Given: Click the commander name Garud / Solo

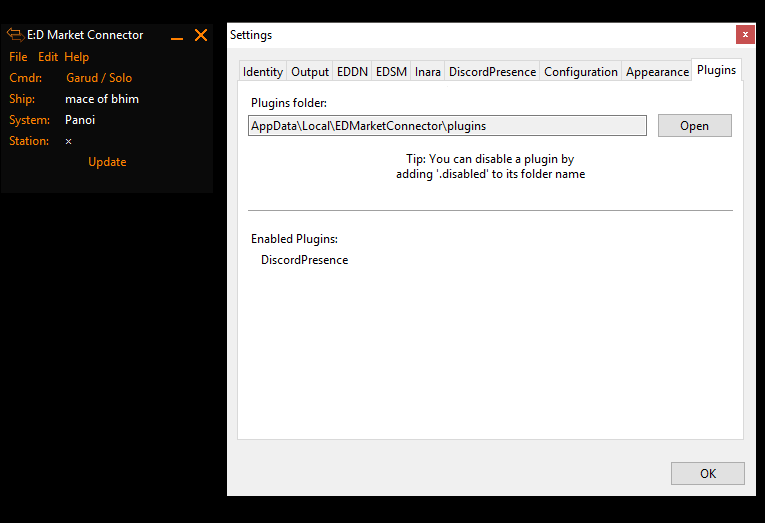Looking at the screenshot, I should (x=99, y=78).
